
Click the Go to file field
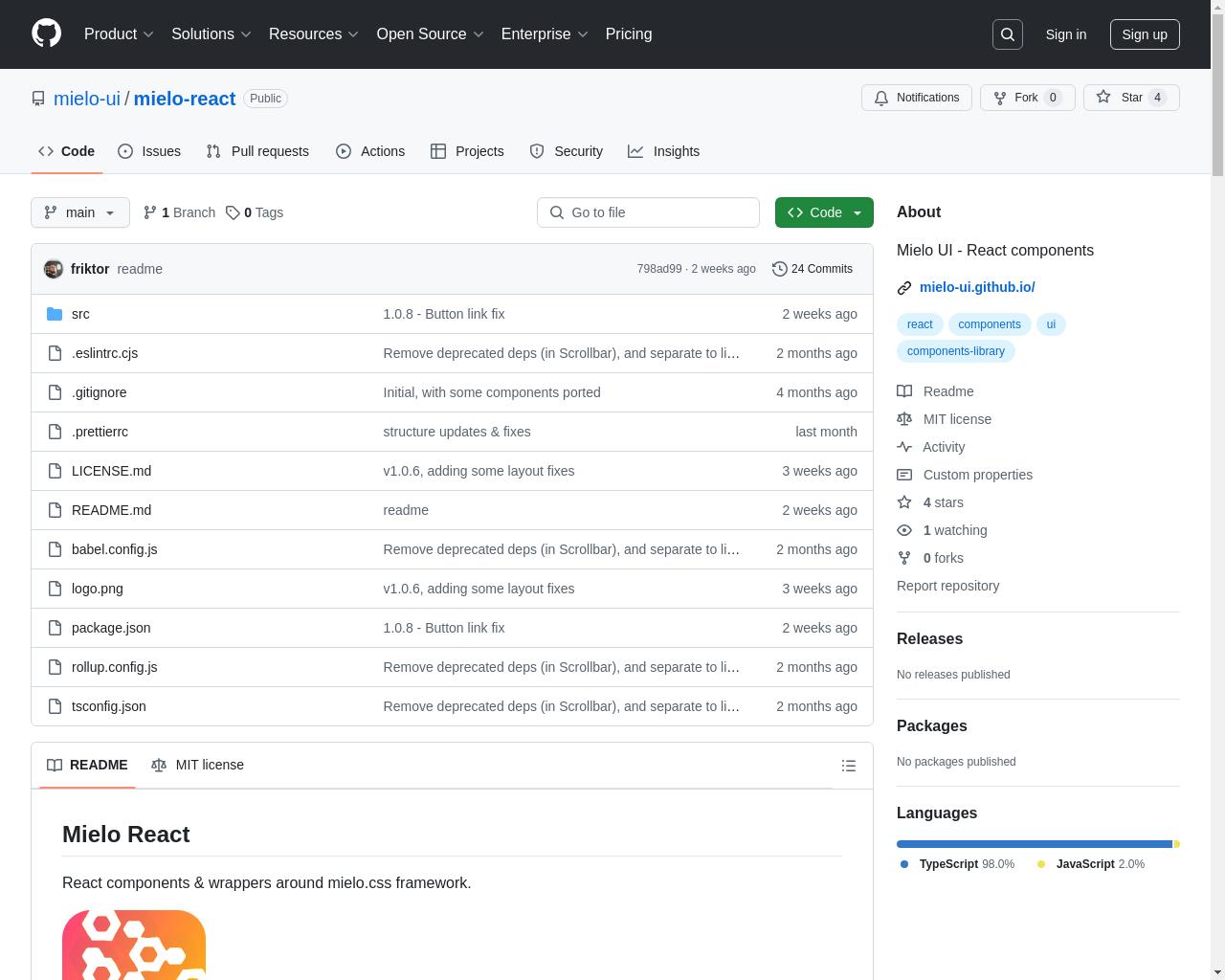click(648, 212)
